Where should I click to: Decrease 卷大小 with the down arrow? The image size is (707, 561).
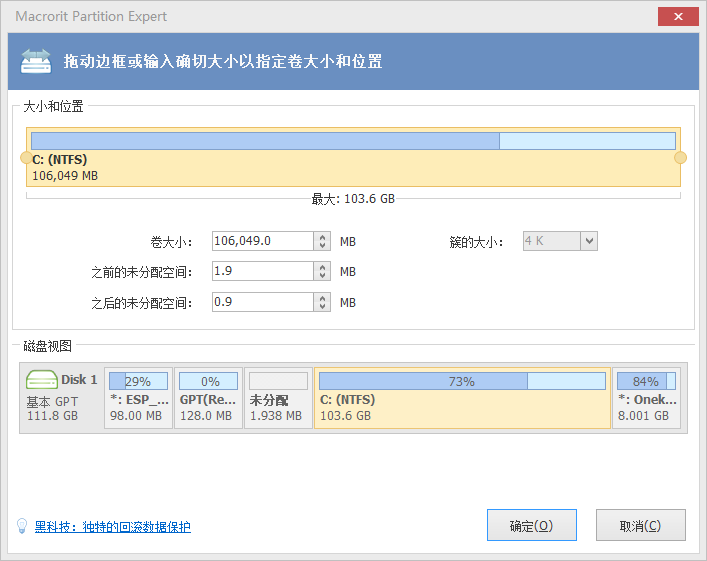322,246
